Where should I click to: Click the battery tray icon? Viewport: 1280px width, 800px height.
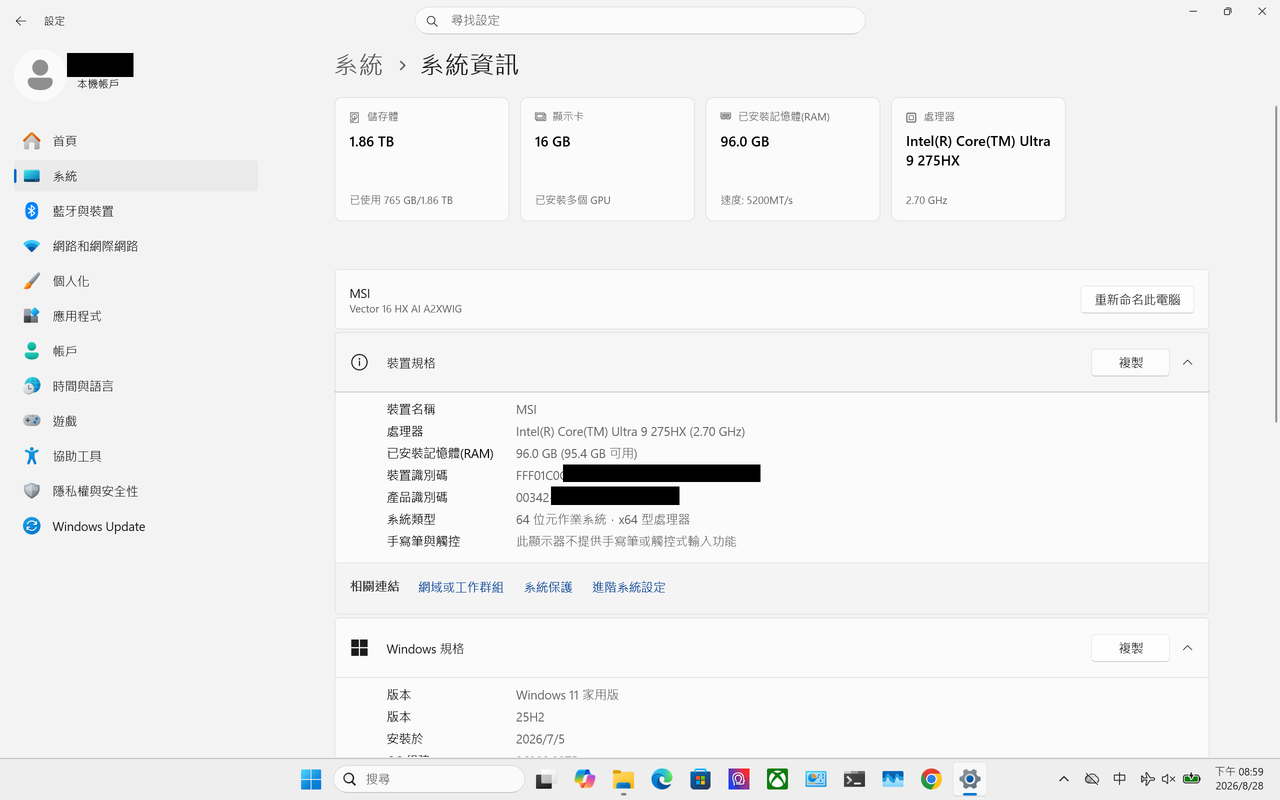1192,779
